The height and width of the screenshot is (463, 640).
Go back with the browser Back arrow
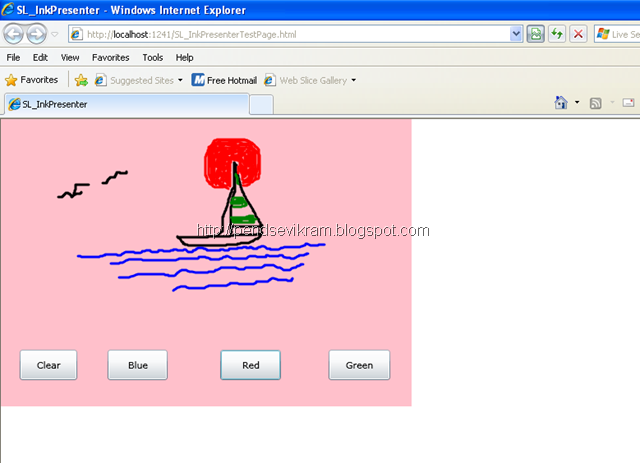13,34
